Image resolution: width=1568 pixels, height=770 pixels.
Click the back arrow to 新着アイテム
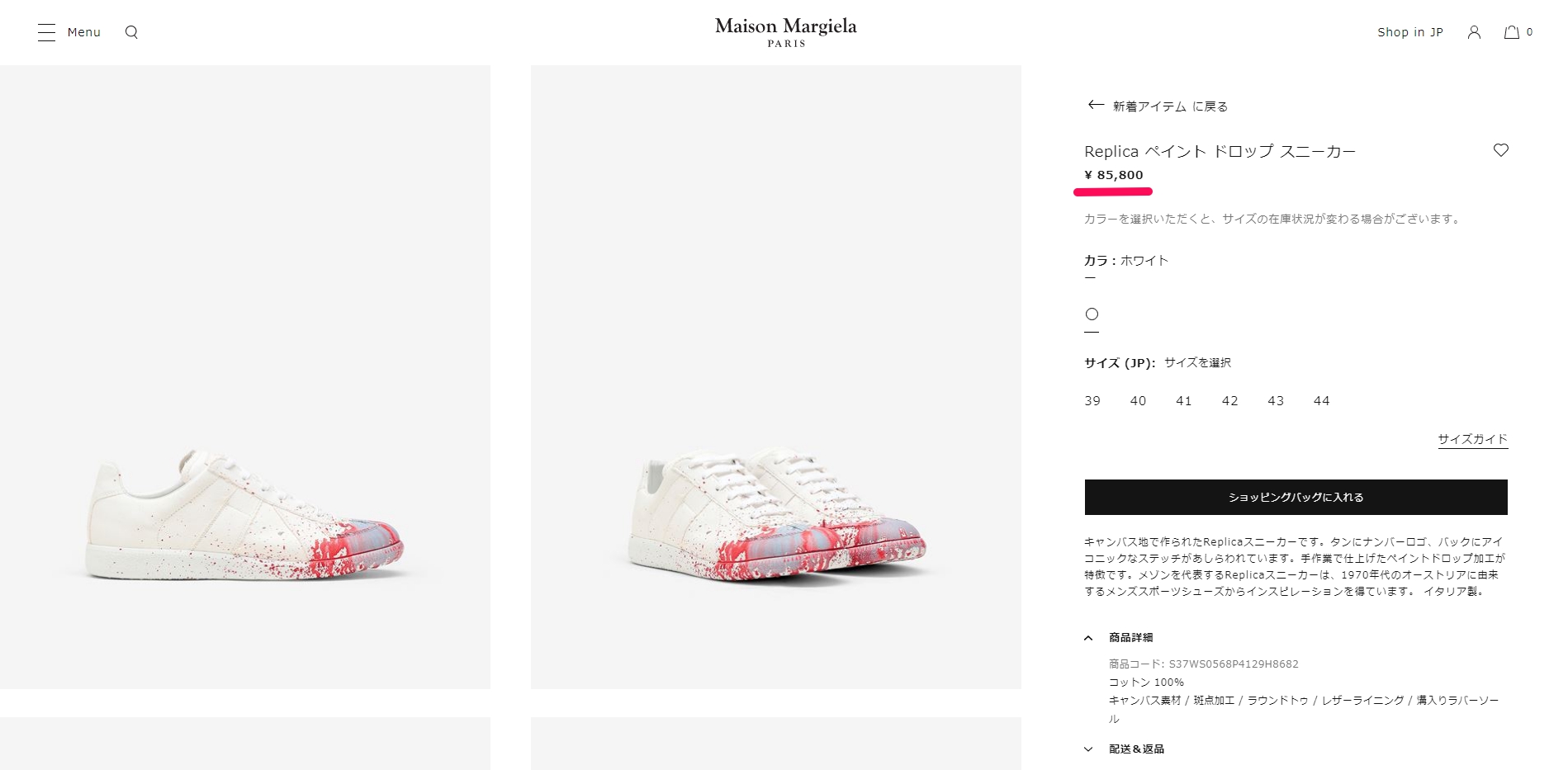pos(1096,105)
